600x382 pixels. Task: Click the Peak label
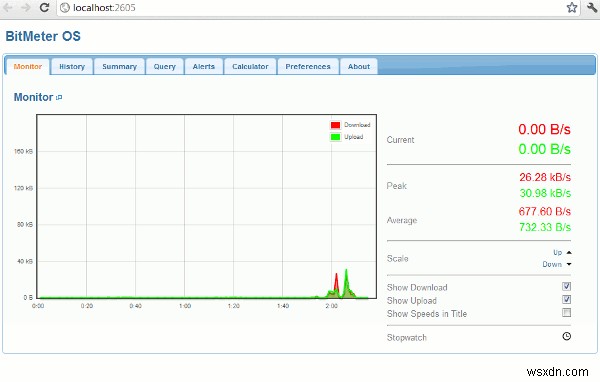[396, 186]
